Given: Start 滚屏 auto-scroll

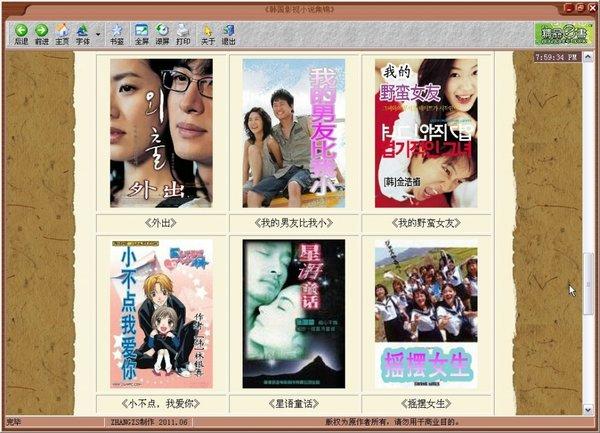Looking at the screenshot, I should tap(162, 34).
